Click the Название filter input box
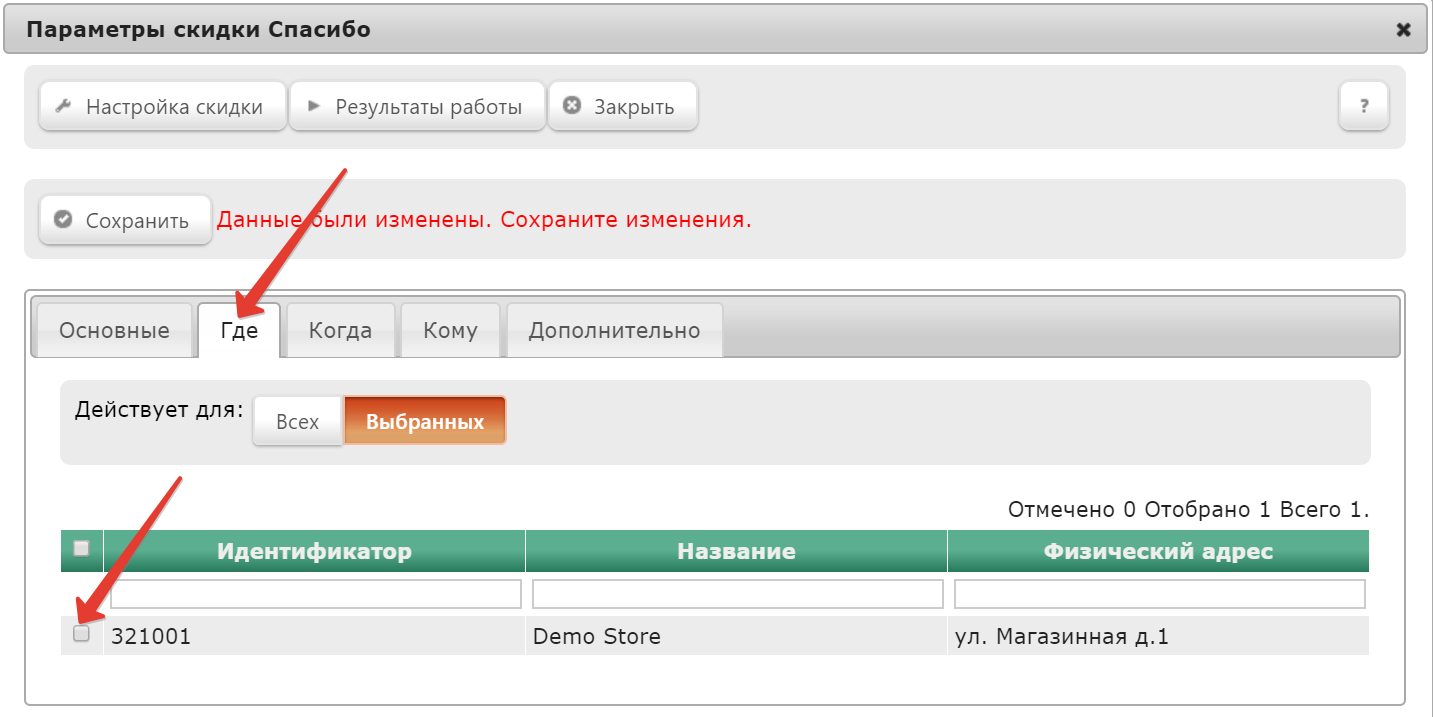This screenshot has height=717, width=1433. click(737, 594)
